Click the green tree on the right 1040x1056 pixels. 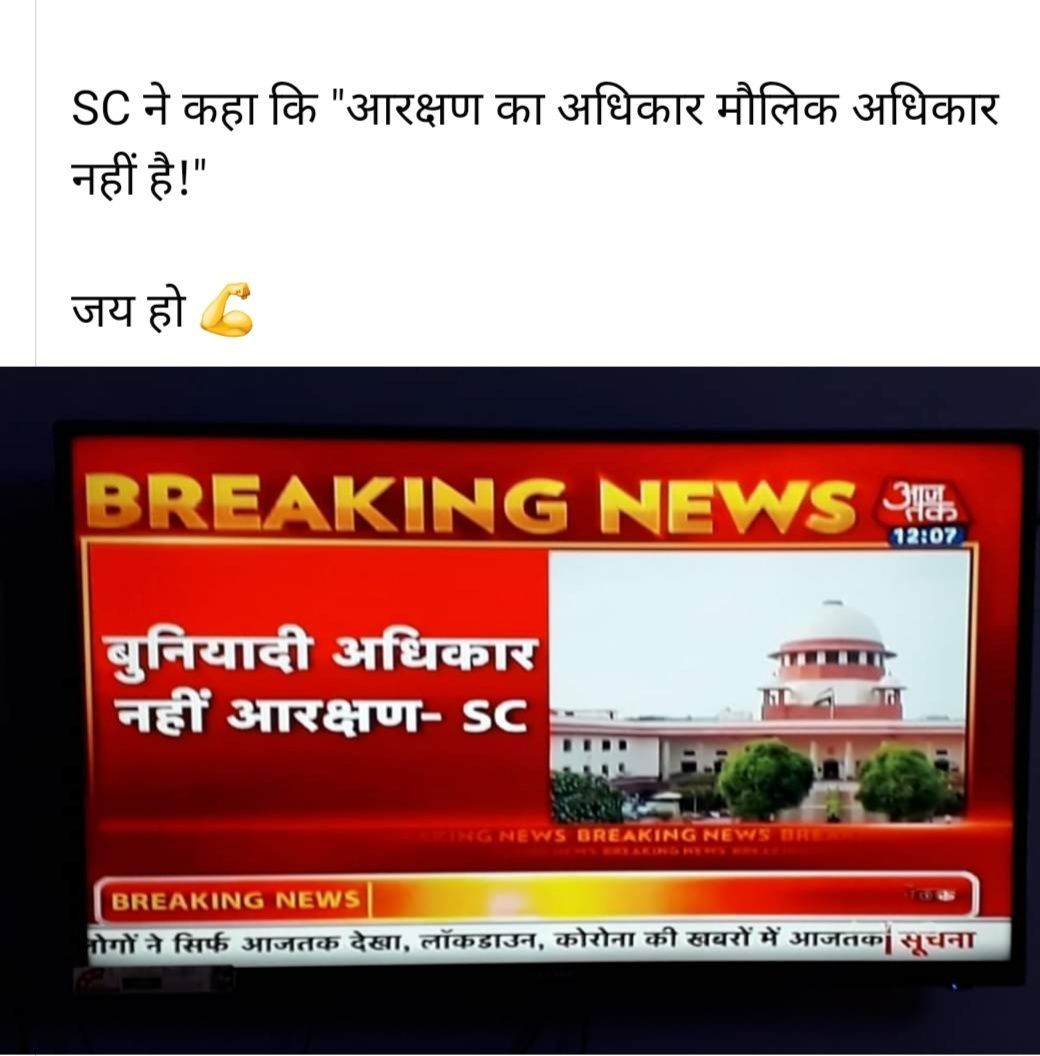pyautogui.click(x=903, y=782)
